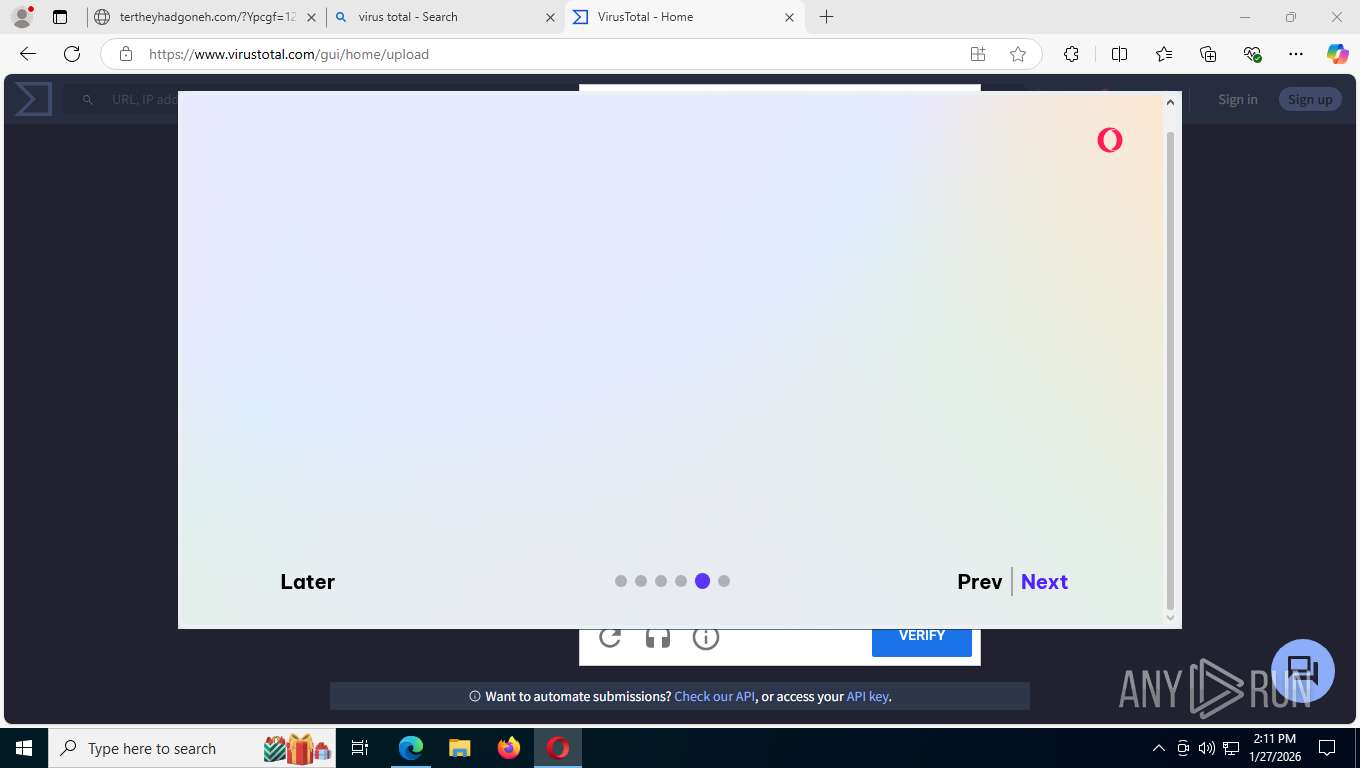
Task: Select the third carousel dot
Action: point(661,581)
